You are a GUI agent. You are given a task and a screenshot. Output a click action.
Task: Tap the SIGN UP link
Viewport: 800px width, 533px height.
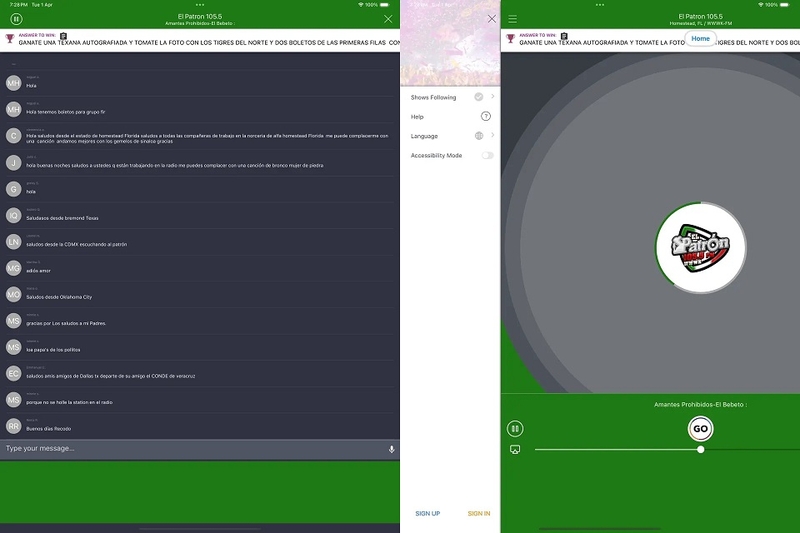click(428, 514)
